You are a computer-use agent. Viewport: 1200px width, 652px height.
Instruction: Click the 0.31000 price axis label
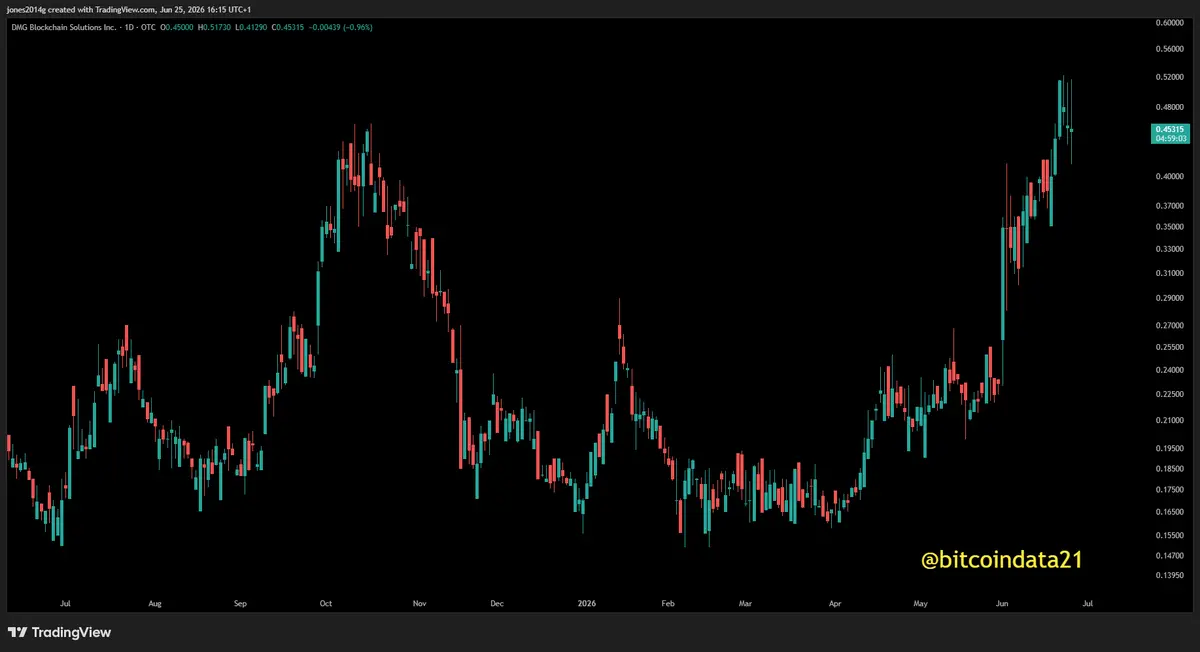pos(1169,273)
